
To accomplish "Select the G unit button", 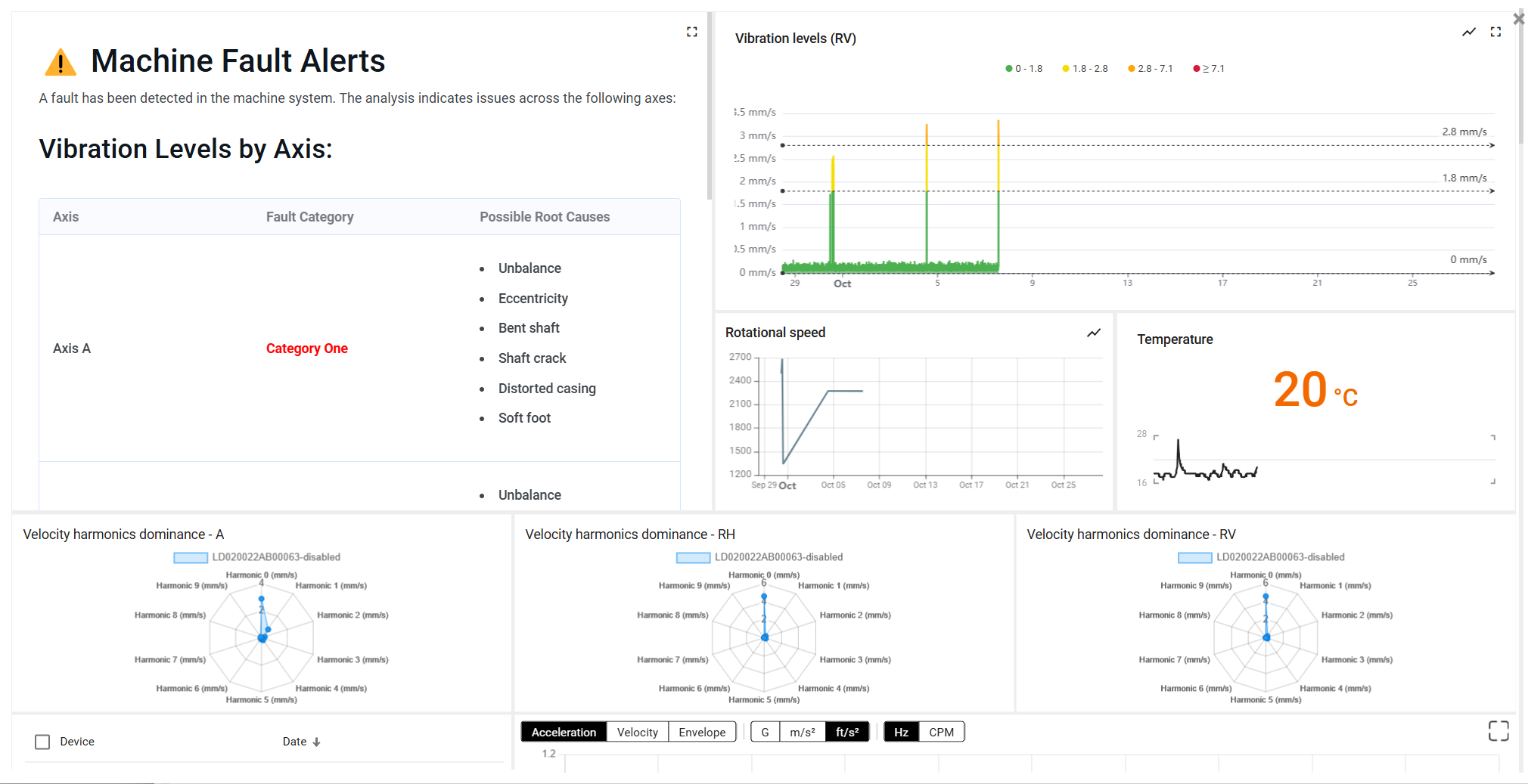I will 765,732.
